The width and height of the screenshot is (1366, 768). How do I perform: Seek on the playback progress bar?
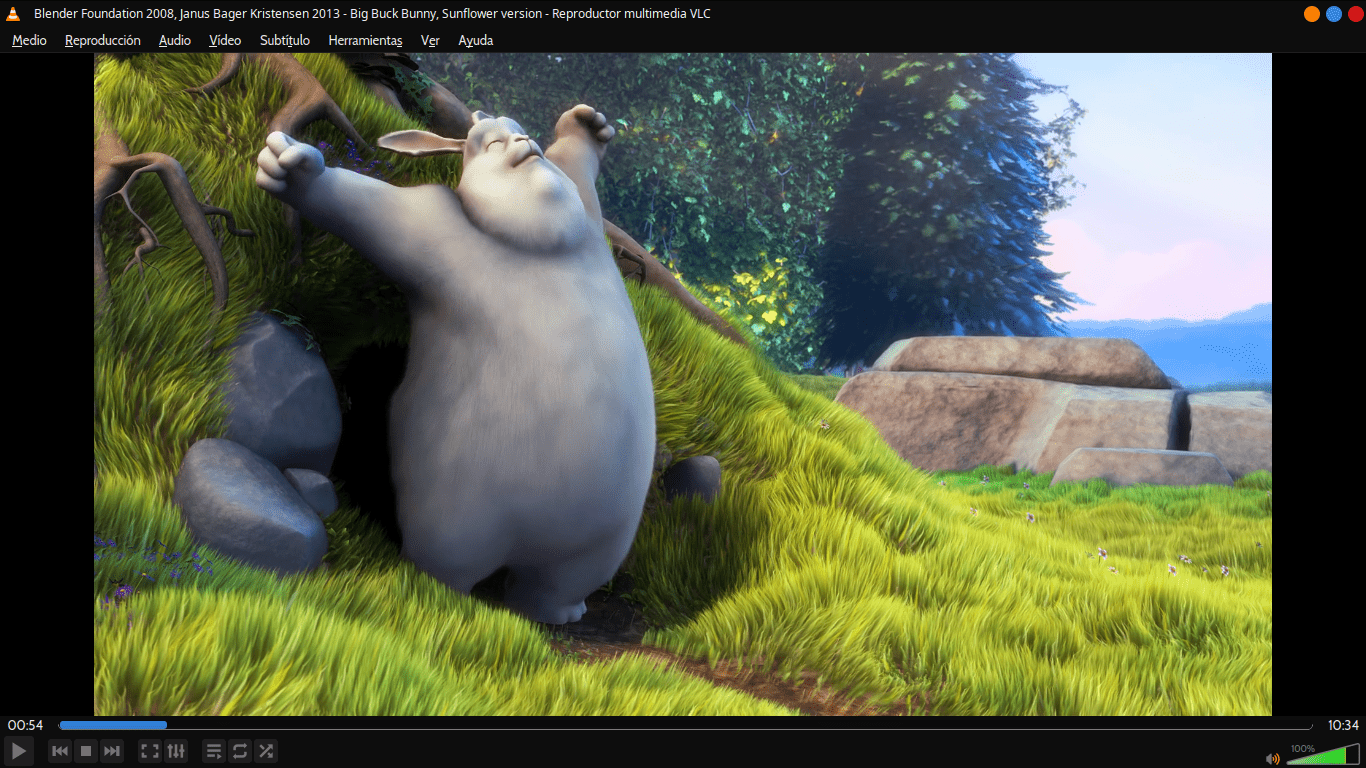(x=685, y=725)
